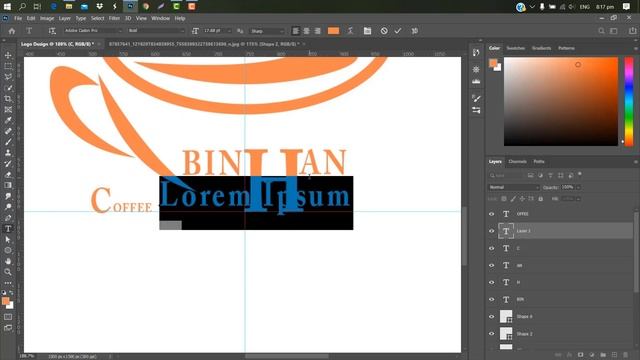The width and height of the screenshot is (640, 360).
Task: Open Windows Start menu
Action: [7, 7]
